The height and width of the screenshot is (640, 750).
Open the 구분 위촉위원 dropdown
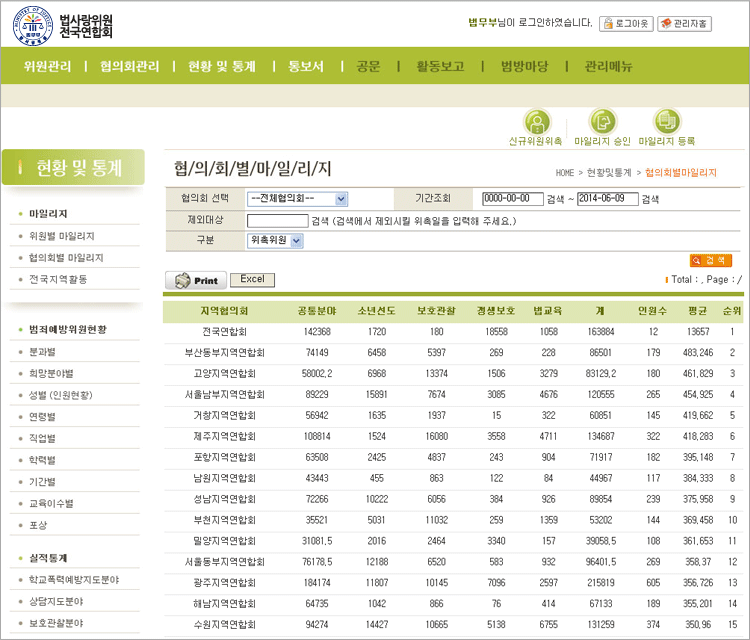tap(275, 240)
